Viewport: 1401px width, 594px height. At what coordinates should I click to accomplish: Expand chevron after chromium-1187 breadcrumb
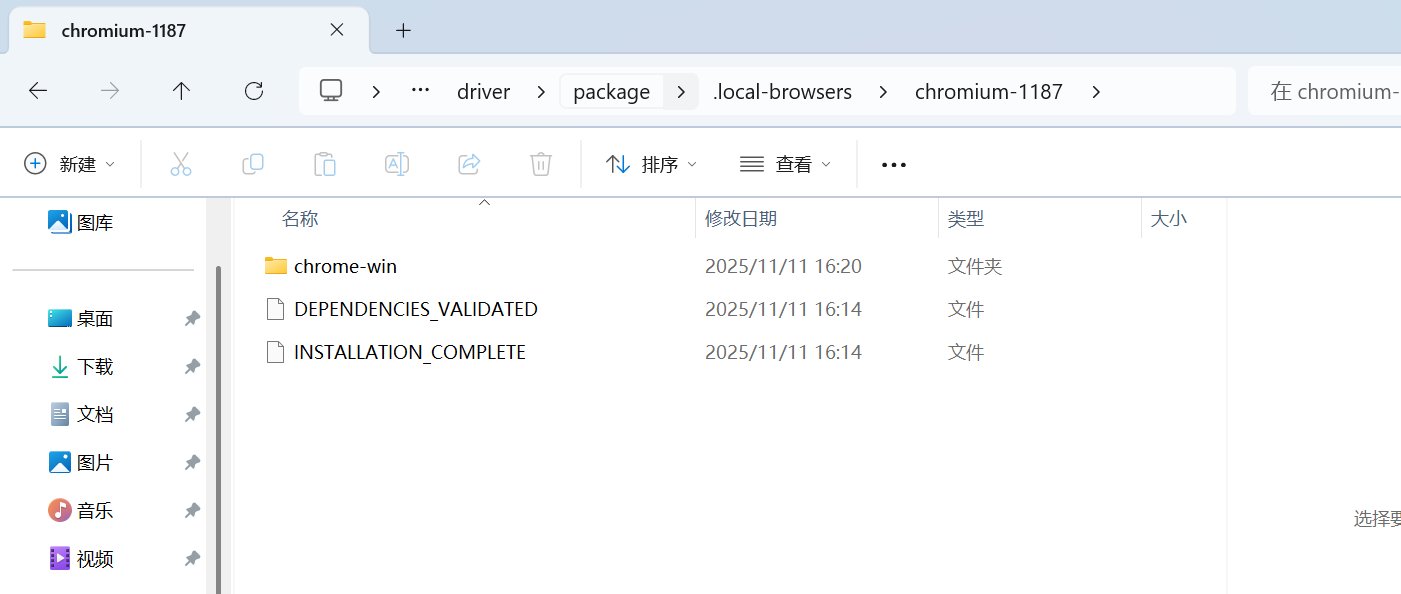(1096, 91)
